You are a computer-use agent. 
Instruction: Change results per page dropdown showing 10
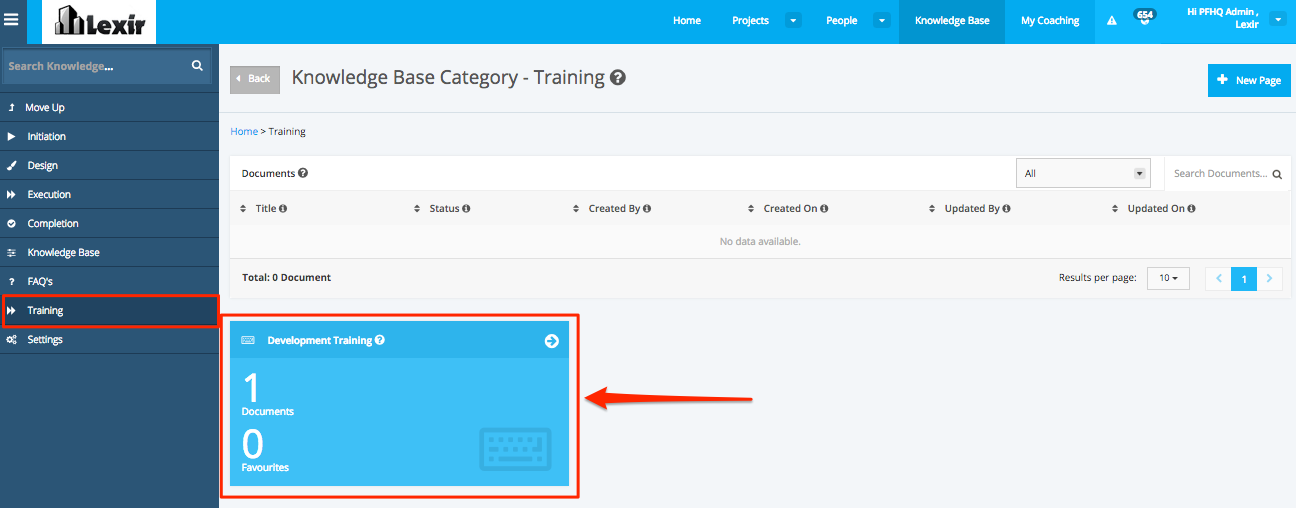click(x=1168, y=278)
